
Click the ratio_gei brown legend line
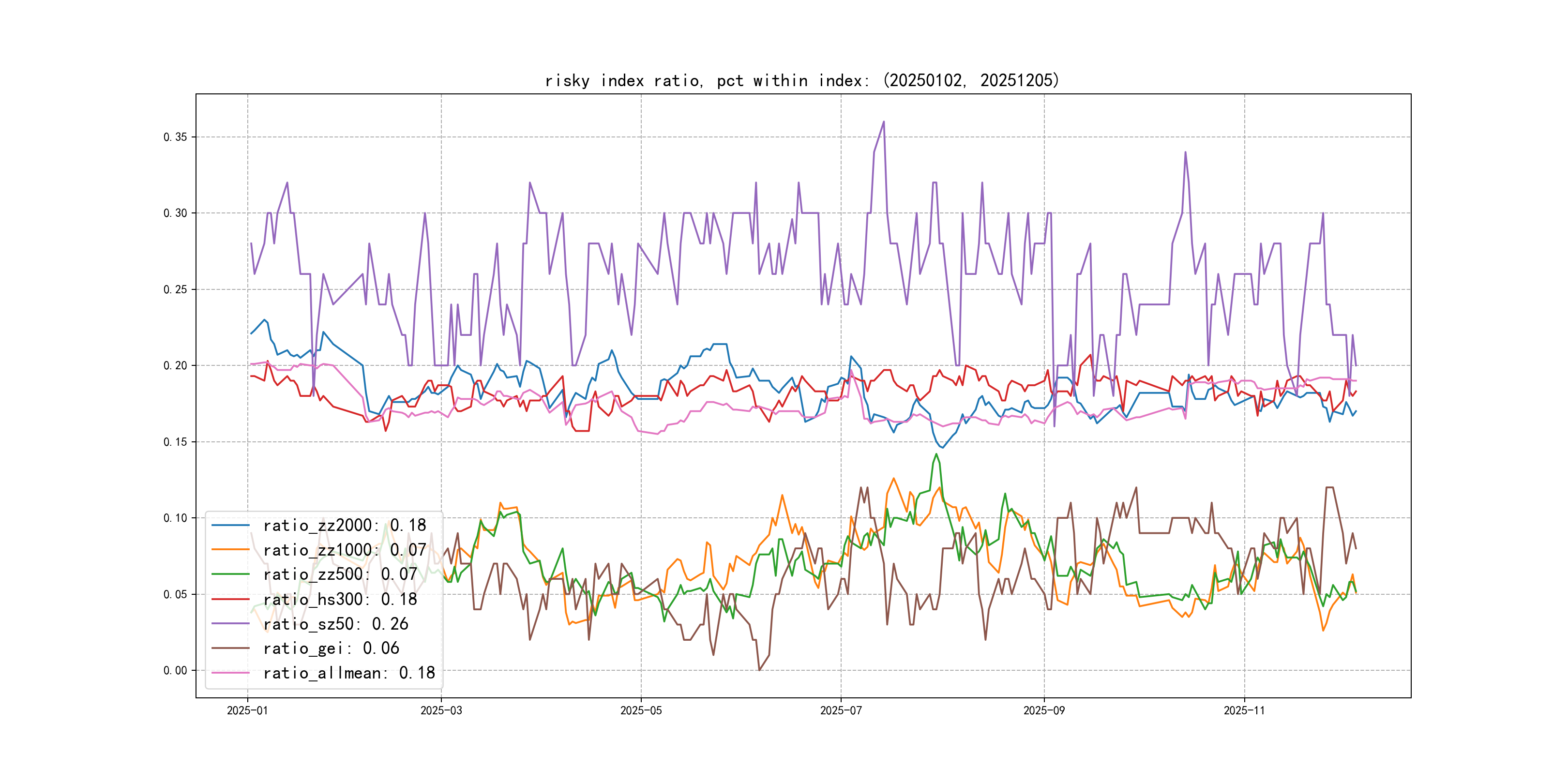click(230, 648)
